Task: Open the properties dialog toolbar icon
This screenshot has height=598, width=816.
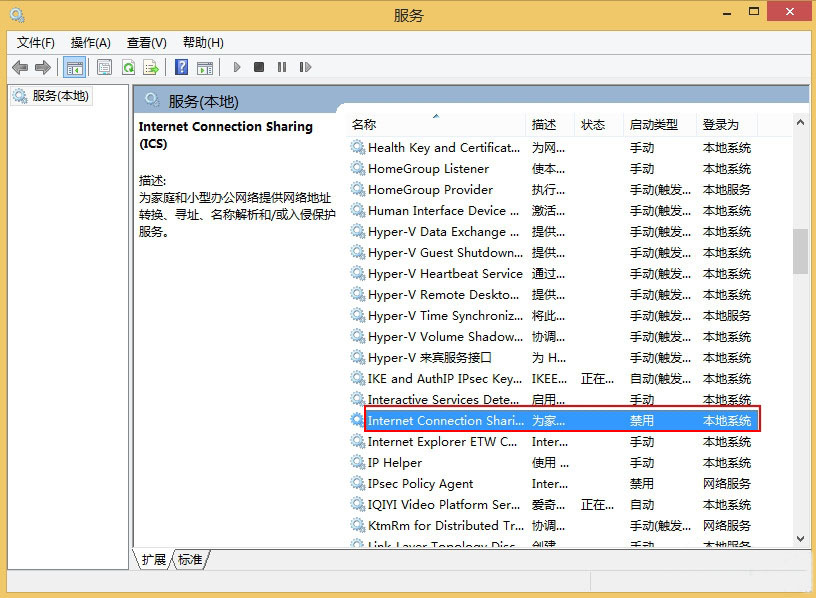Action: [x=104, y=67]
